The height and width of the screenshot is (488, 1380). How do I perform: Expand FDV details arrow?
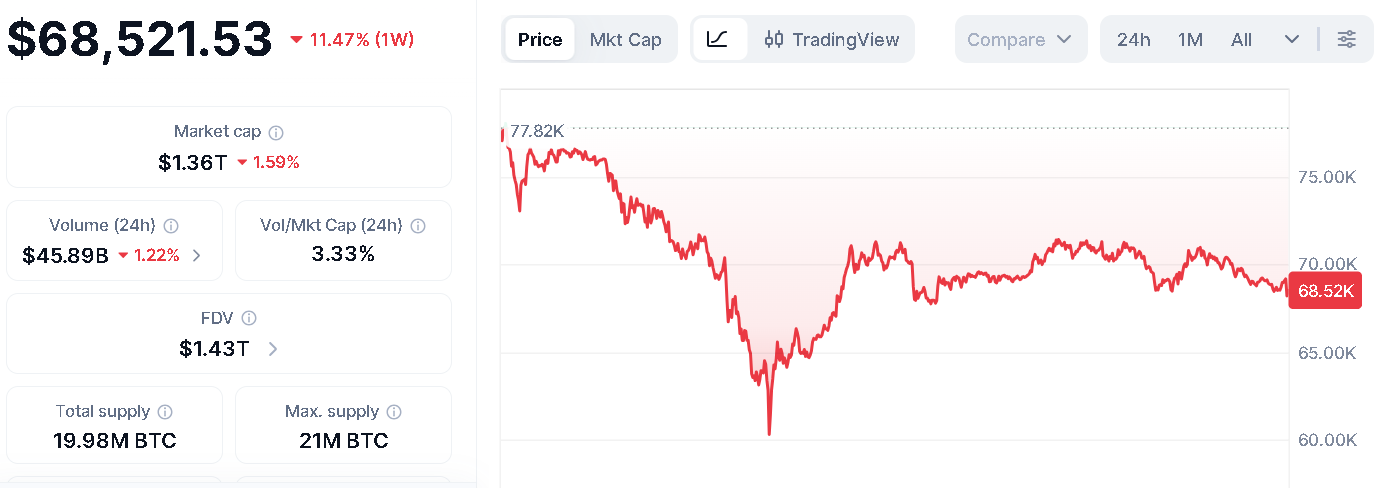coord(273,349)
